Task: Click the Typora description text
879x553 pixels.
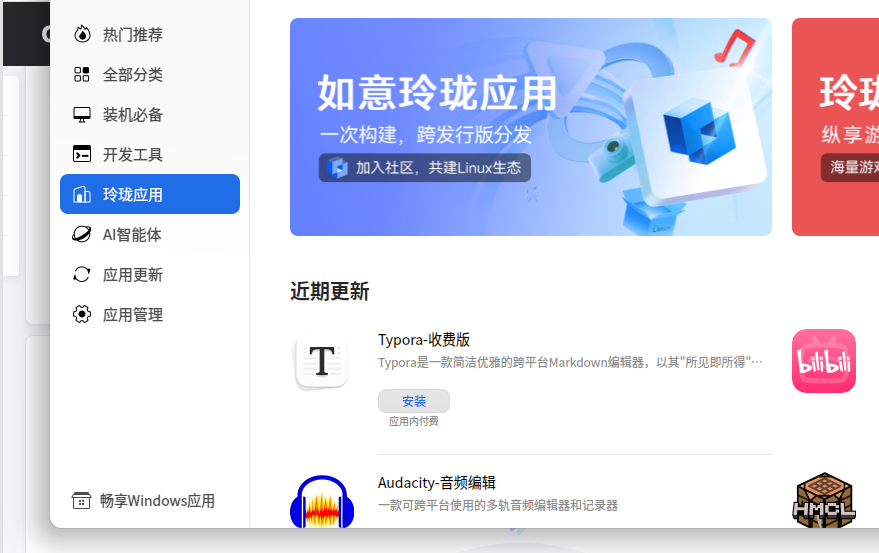Action: [570, 362]
